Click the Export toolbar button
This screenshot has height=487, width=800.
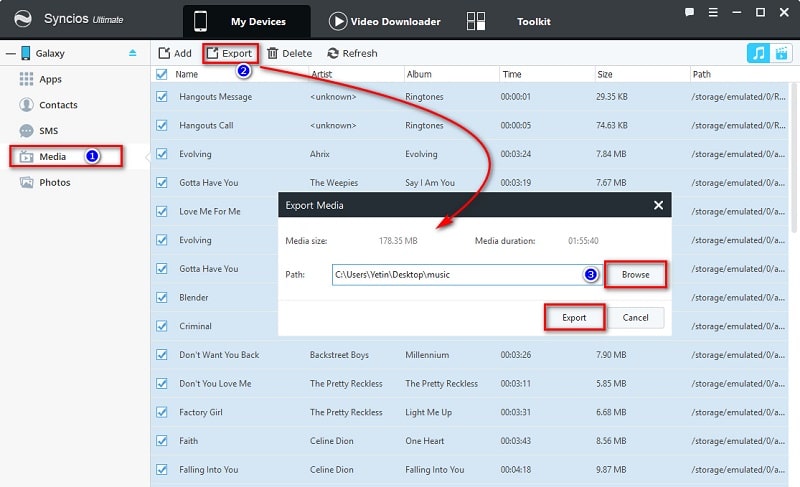pos(230,53)
